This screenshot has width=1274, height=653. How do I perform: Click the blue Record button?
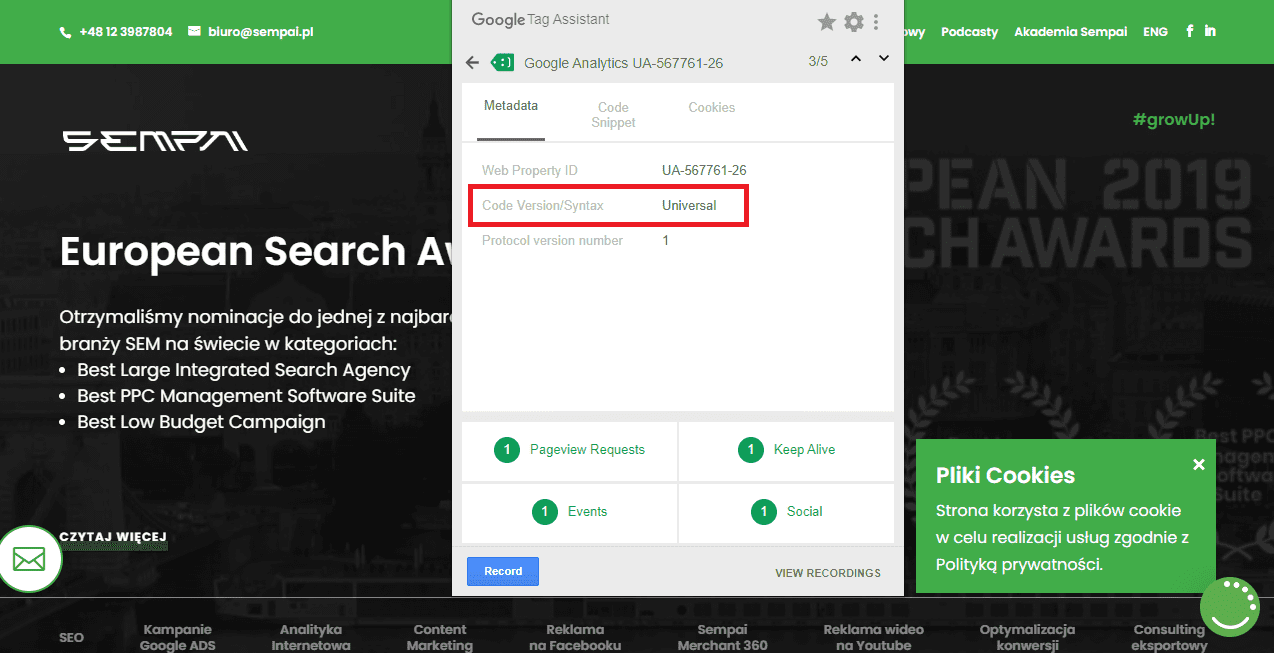click(x=503, y=571)
